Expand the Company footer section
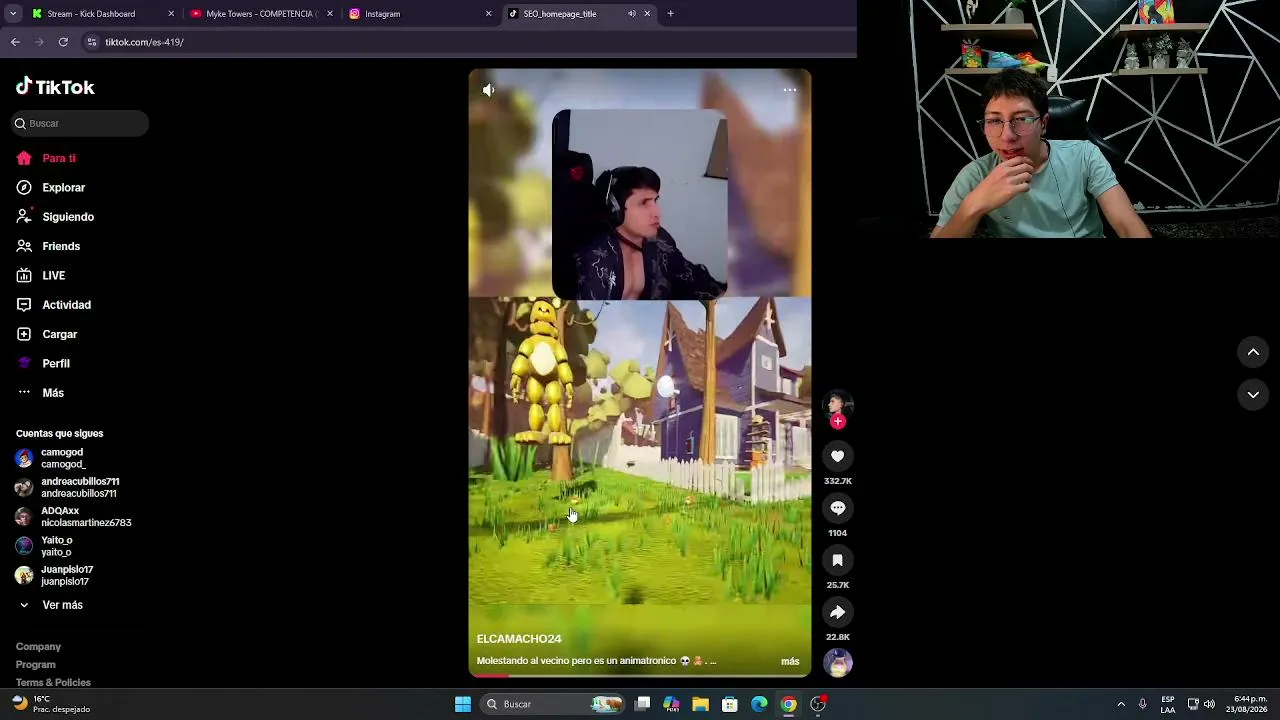The width and height of the screenshot is (1280, 720). coord(38,647)
